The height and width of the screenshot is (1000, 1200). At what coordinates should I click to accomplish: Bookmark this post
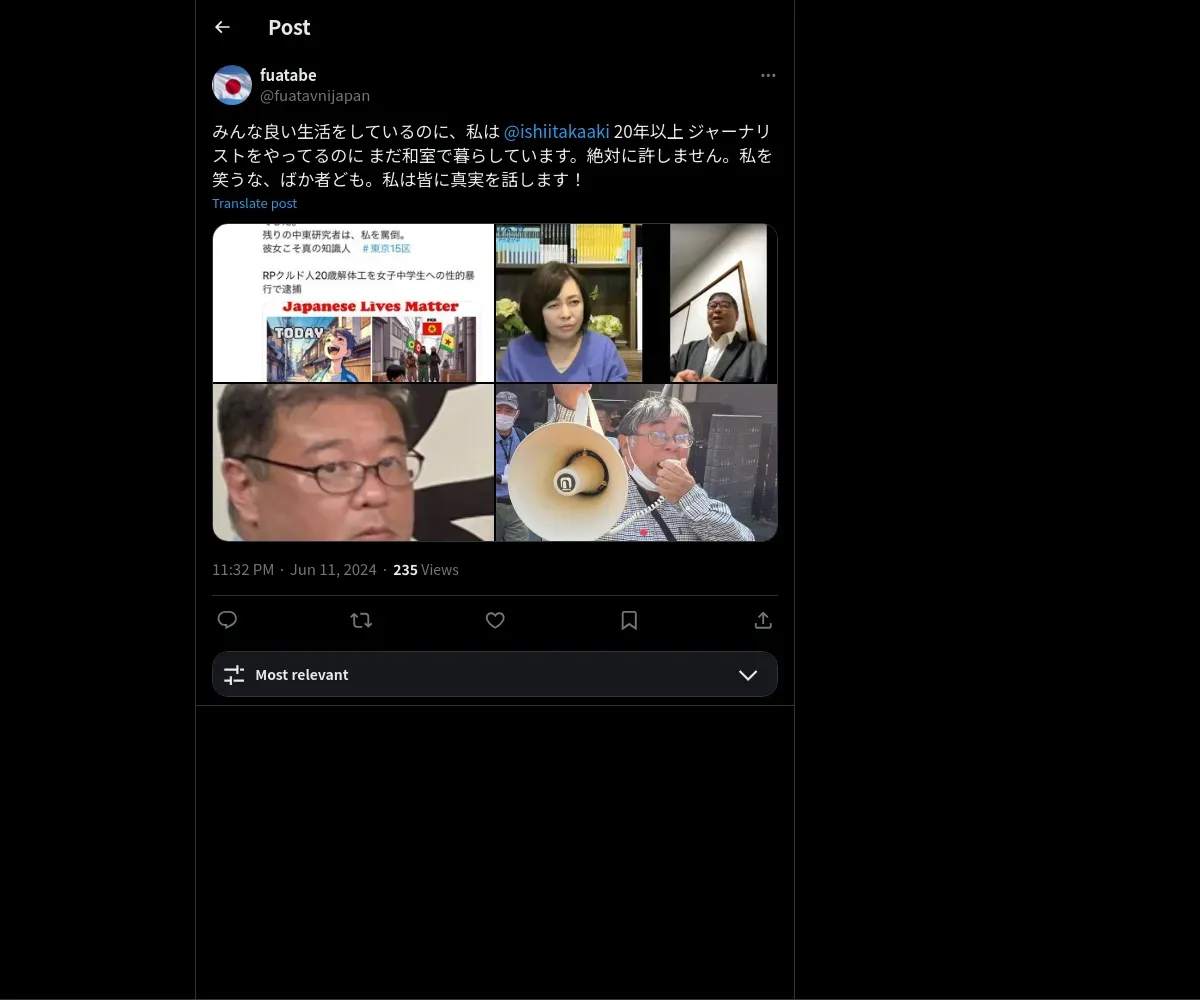(629, 620)
